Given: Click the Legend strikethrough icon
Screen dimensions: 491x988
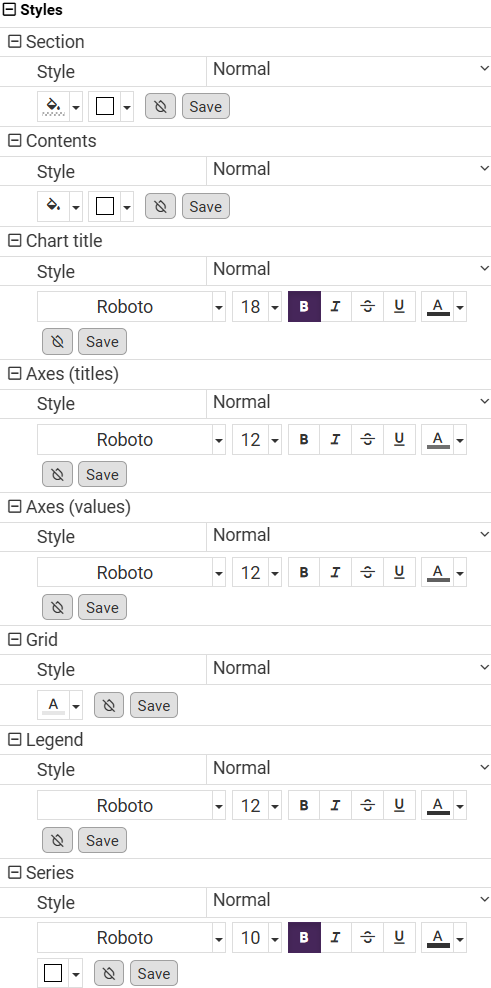Looking at the screenshot, I should pyautogui.click(x=367, y=805).
